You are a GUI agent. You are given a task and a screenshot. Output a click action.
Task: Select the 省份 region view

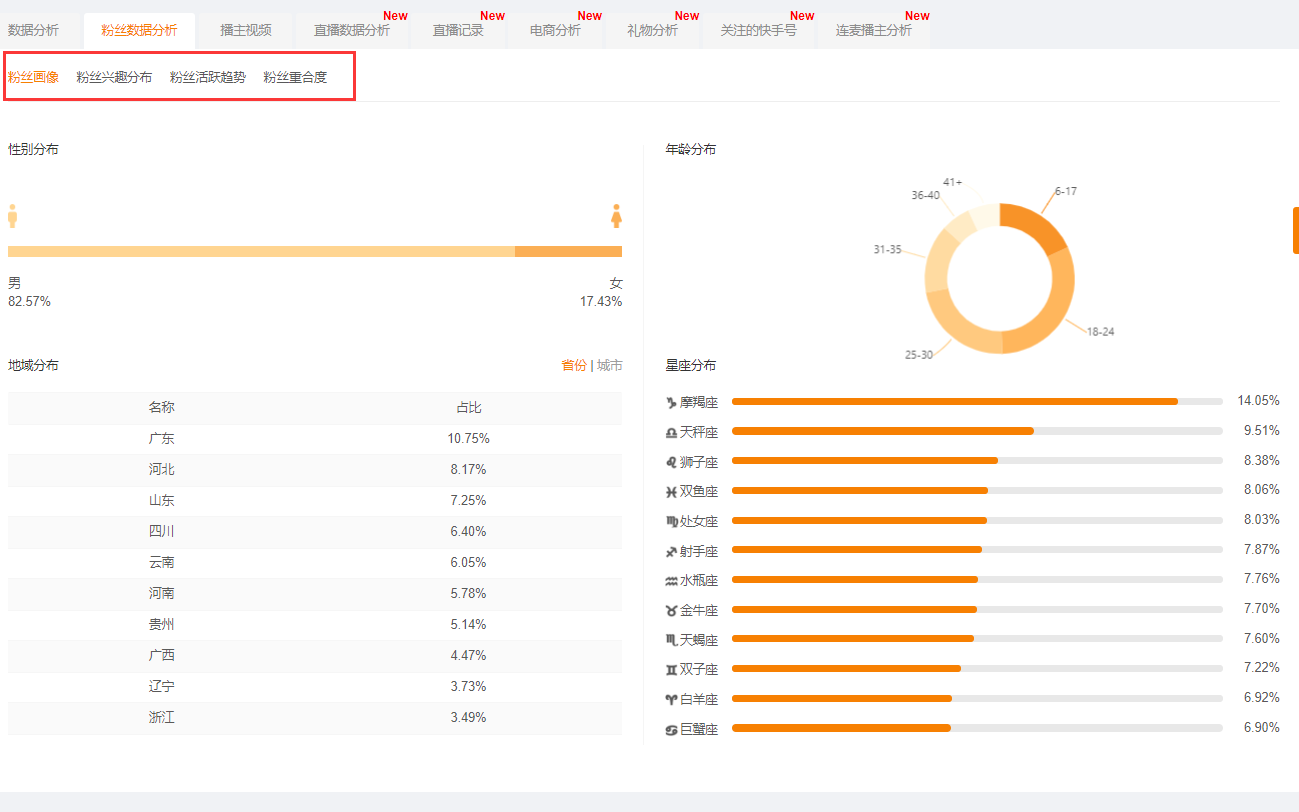(x=574, y=365)
